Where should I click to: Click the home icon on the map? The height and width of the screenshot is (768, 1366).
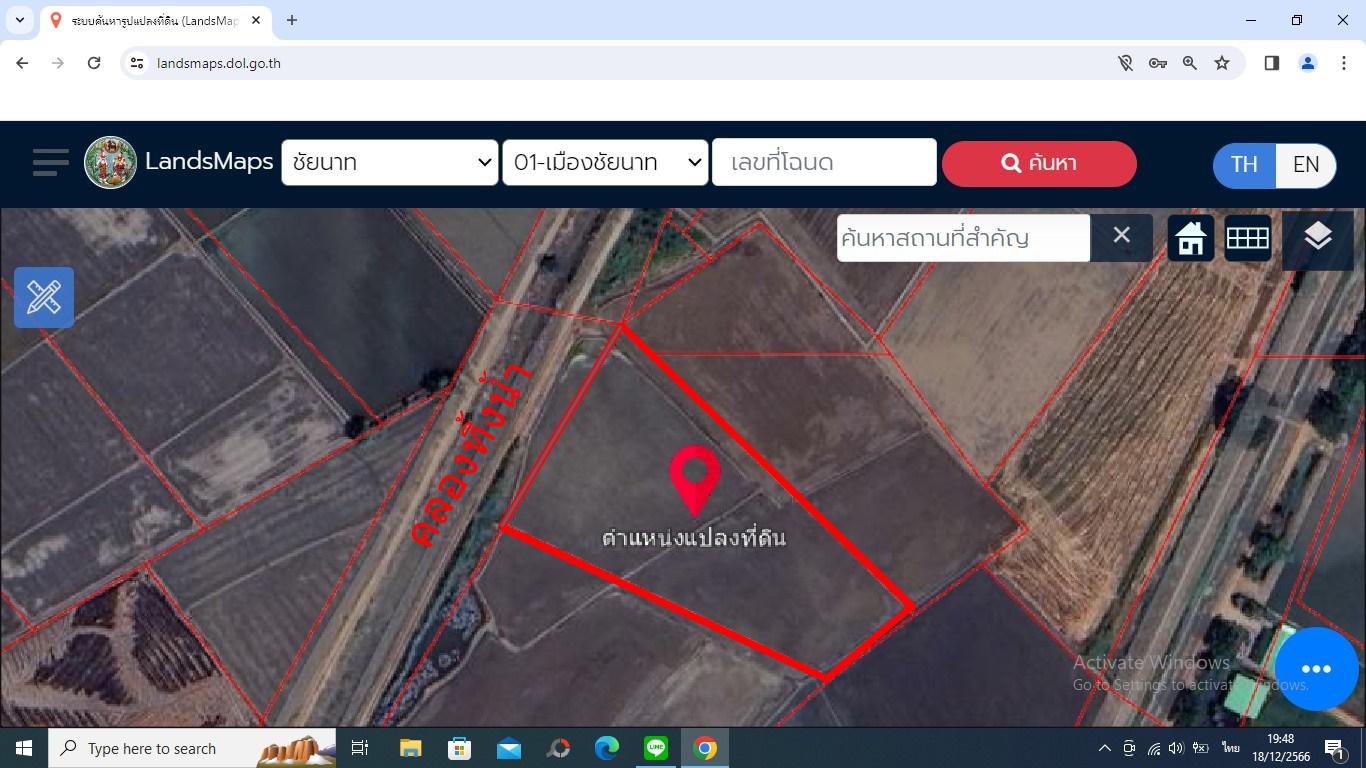[x=1190, y=238]
